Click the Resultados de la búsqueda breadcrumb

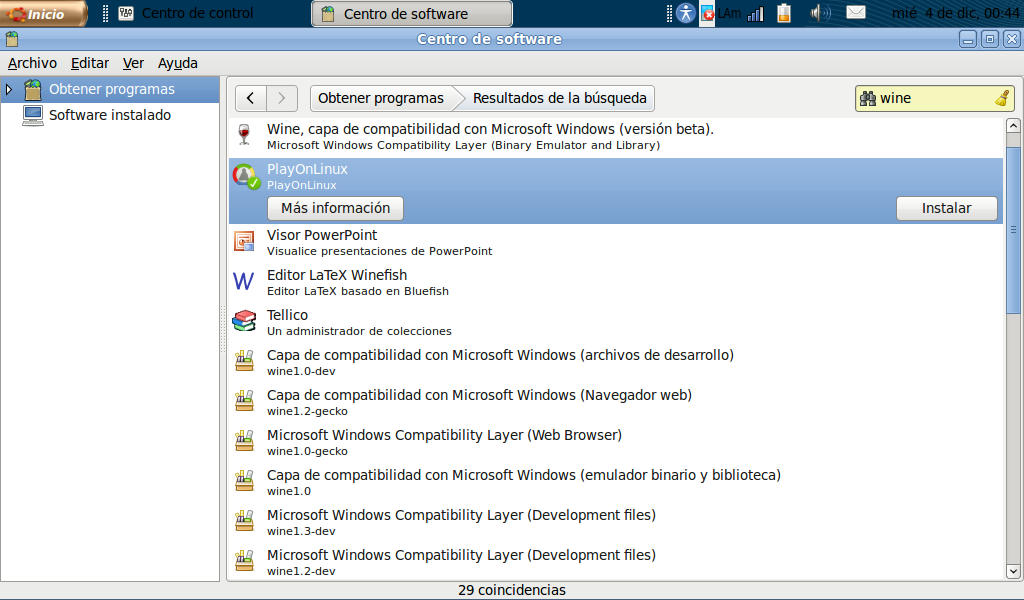coord(559,99)
